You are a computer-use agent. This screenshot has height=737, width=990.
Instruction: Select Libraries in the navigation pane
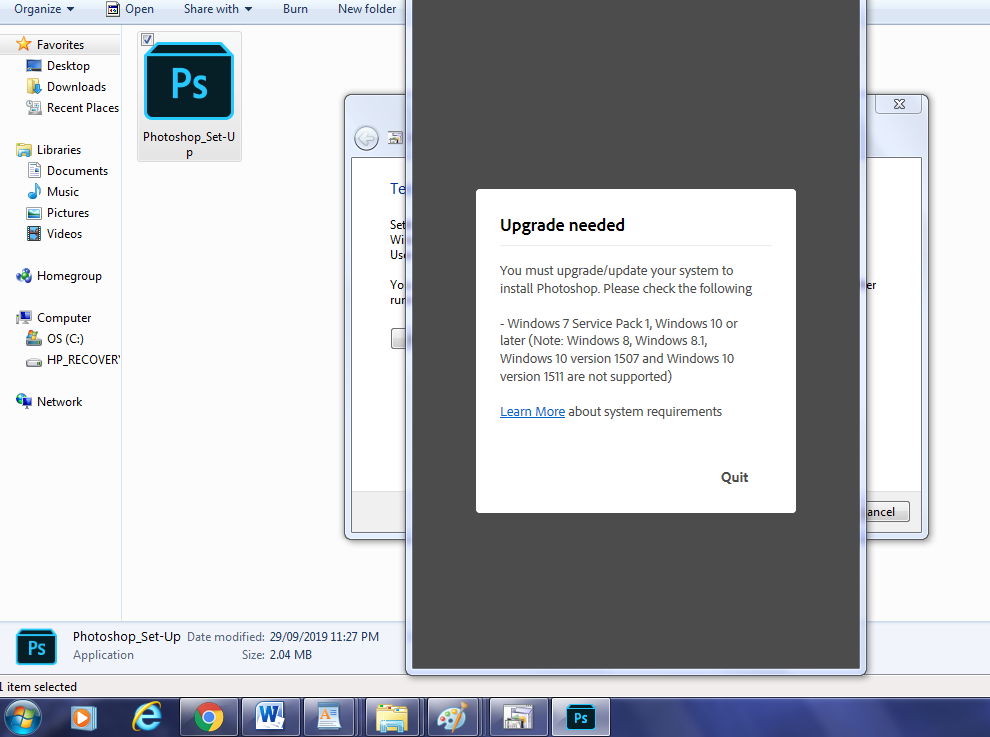(59, 150)
